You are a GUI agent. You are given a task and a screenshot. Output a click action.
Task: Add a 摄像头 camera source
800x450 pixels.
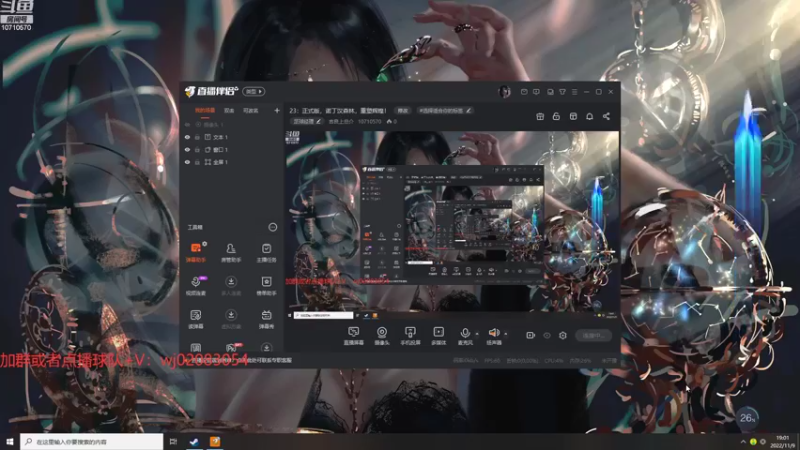(382, 336)
